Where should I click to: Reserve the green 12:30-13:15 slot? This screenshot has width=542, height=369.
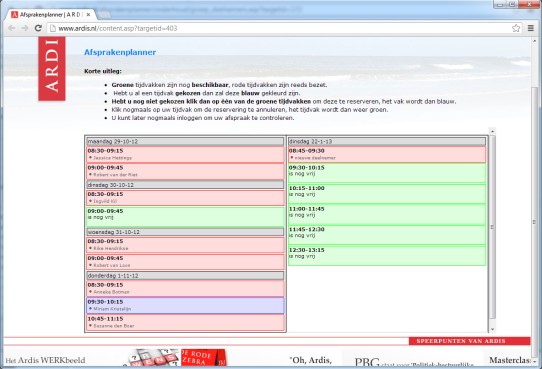387,256
